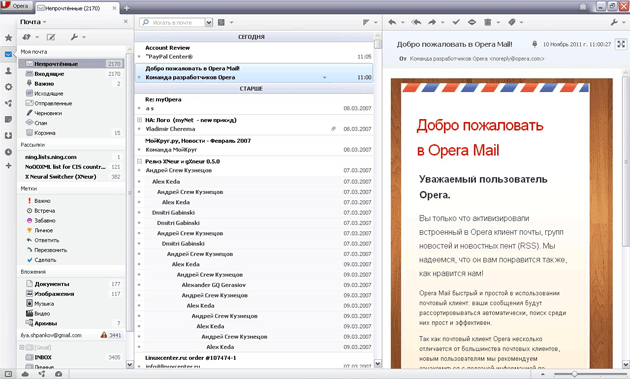
Task: Open Opera Link cloud icon in status bar
Action: 25,374
